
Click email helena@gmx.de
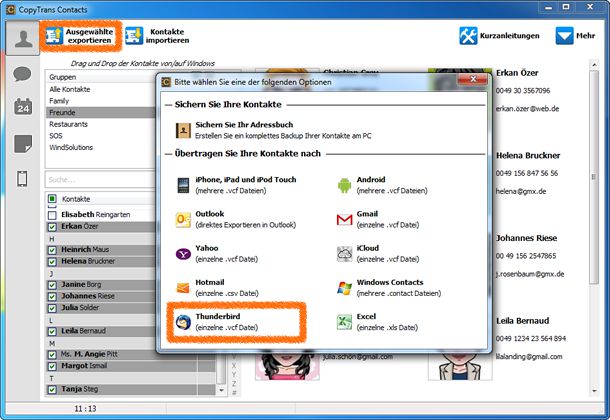[x=521, y=191]
